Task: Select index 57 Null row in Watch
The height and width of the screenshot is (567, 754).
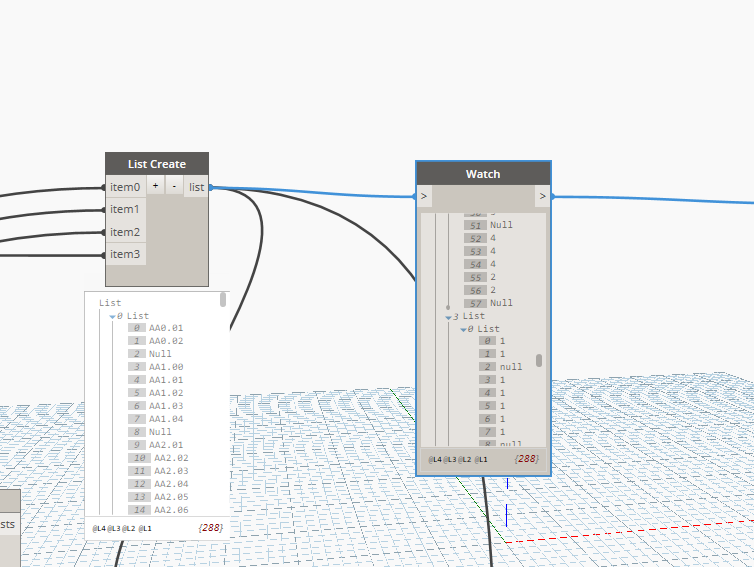Action: coord(488,303)
